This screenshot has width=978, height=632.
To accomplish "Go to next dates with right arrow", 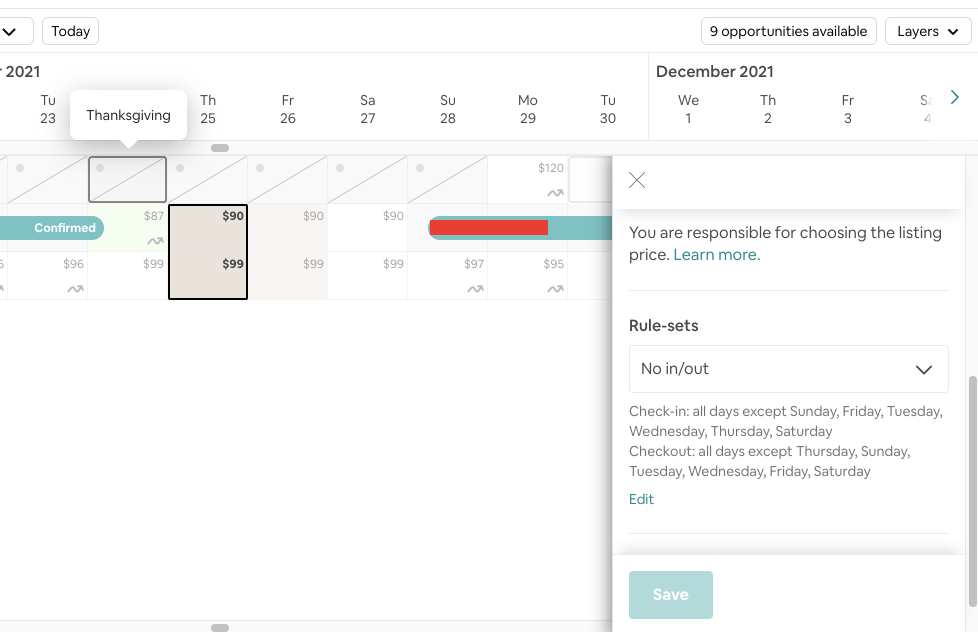I will pyautogui.click(x=955, y=97).
